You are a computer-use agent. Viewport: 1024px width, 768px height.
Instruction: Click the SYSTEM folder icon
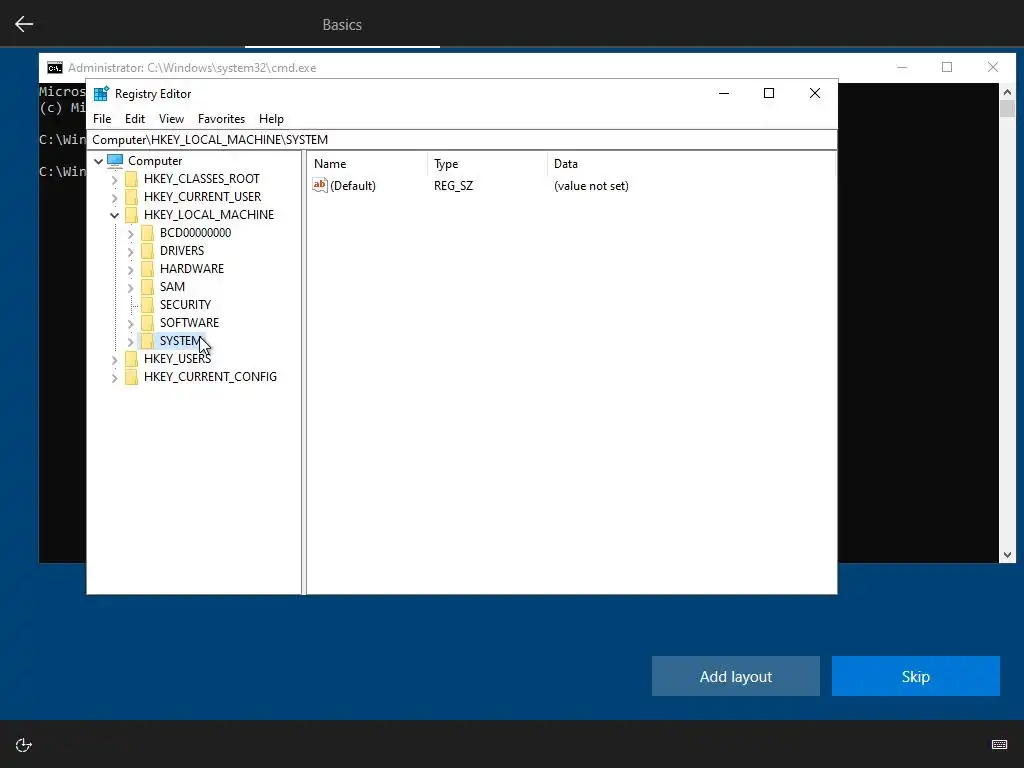[148, 340]
